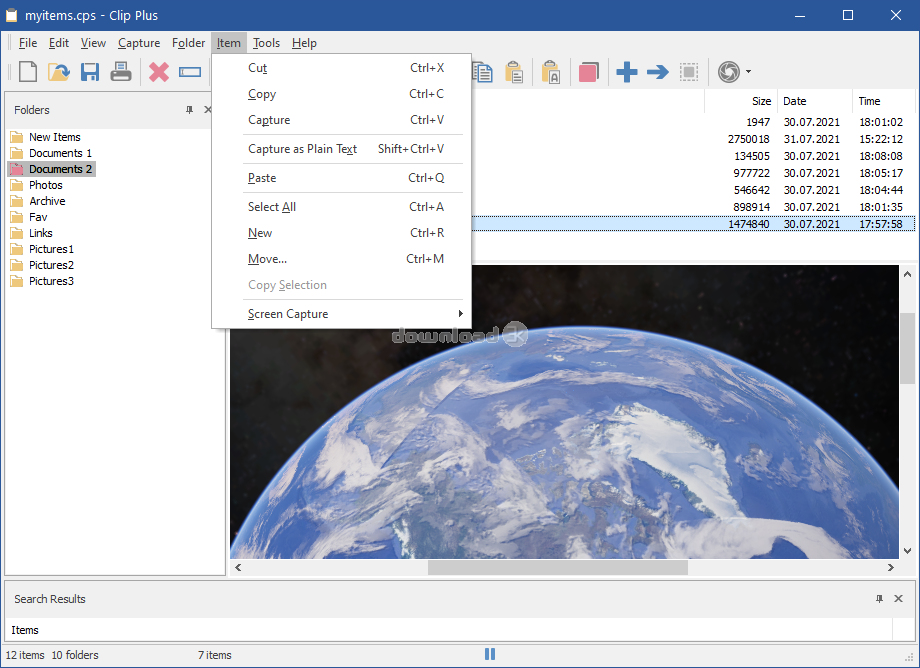Open the Folder menu
920x668 pixels.
coord(188,43)
